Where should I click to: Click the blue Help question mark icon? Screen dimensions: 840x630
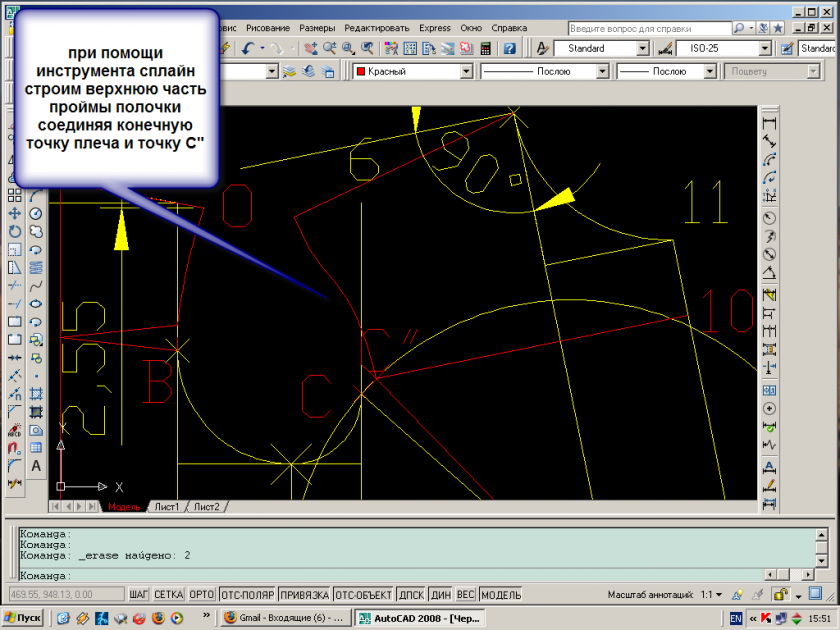pyautogui.click(x=509, y=48)
